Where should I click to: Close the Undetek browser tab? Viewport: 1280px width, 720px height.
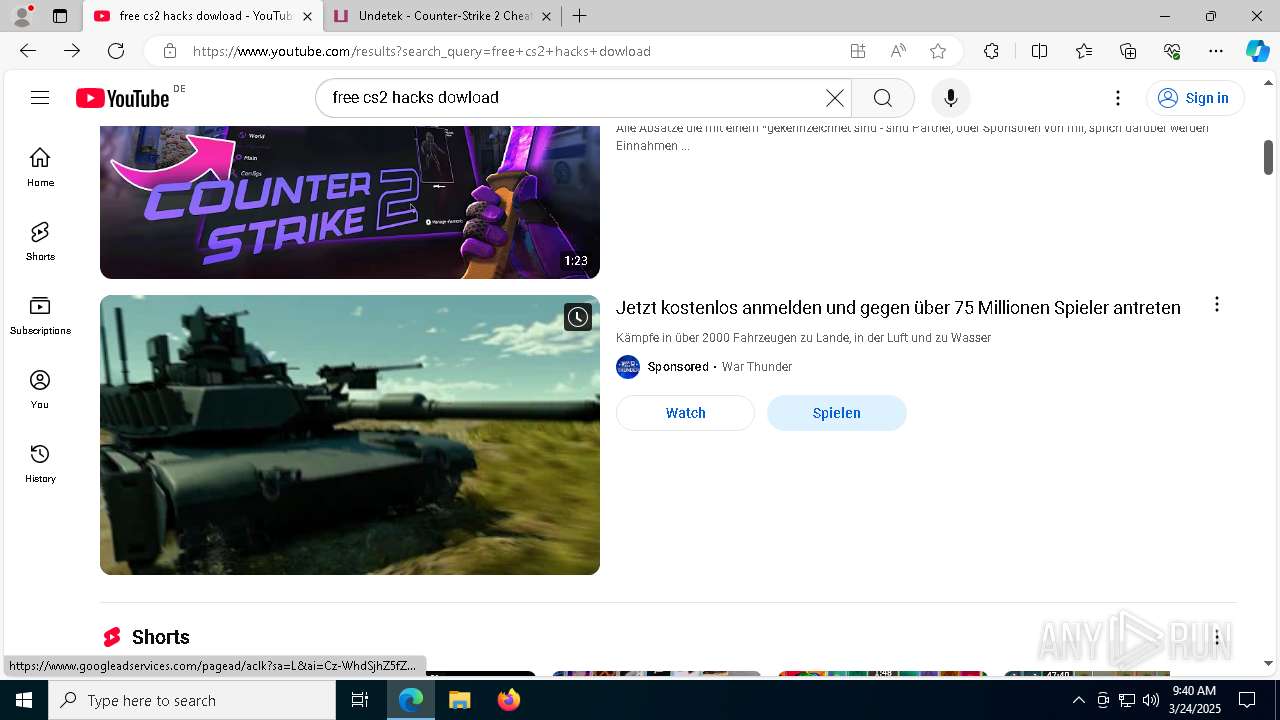(x=546, y=16)
